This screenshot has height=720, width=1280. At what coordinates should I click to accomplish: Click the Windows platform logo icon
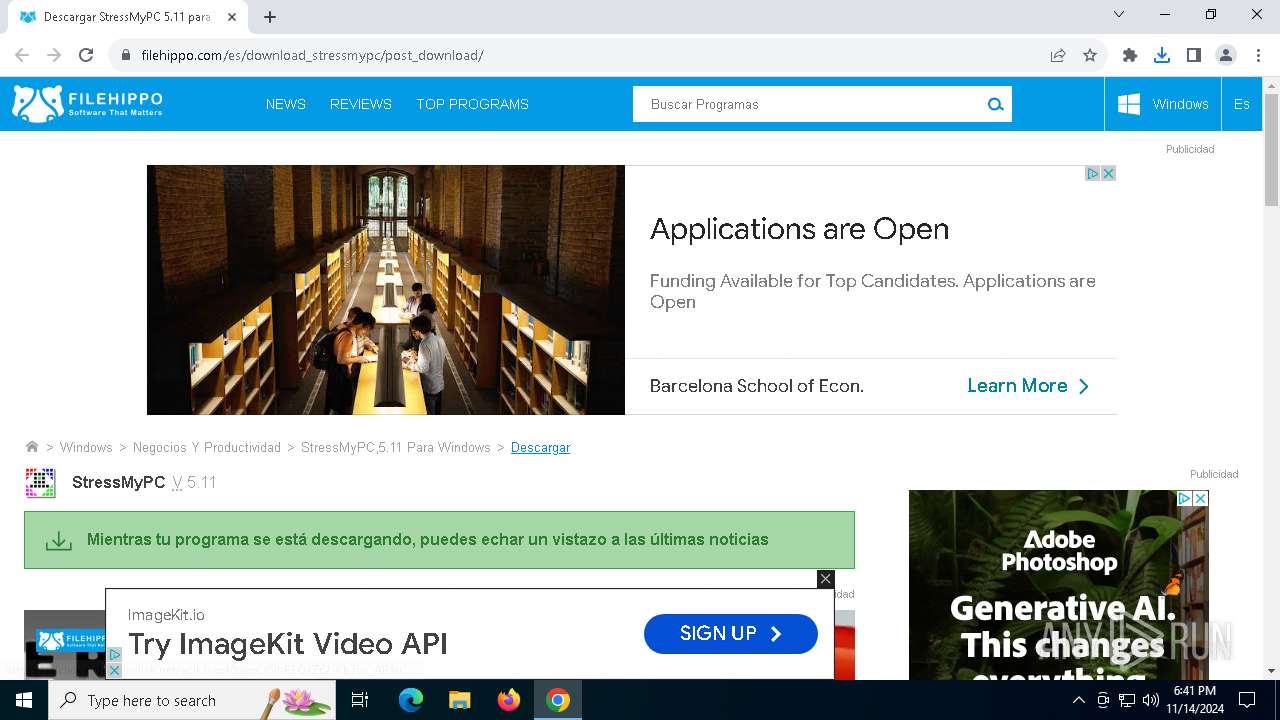click(1129, 104)
